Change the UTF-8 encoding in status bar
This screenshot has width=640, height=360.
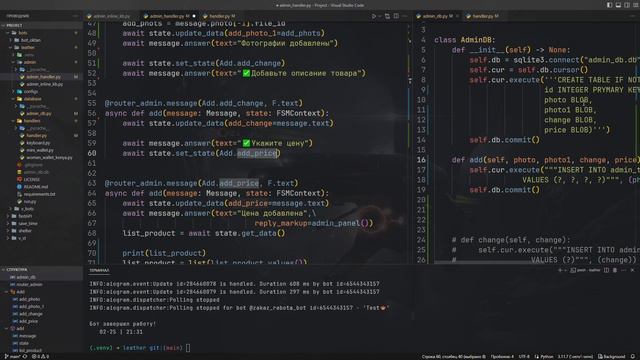[524, 357]
